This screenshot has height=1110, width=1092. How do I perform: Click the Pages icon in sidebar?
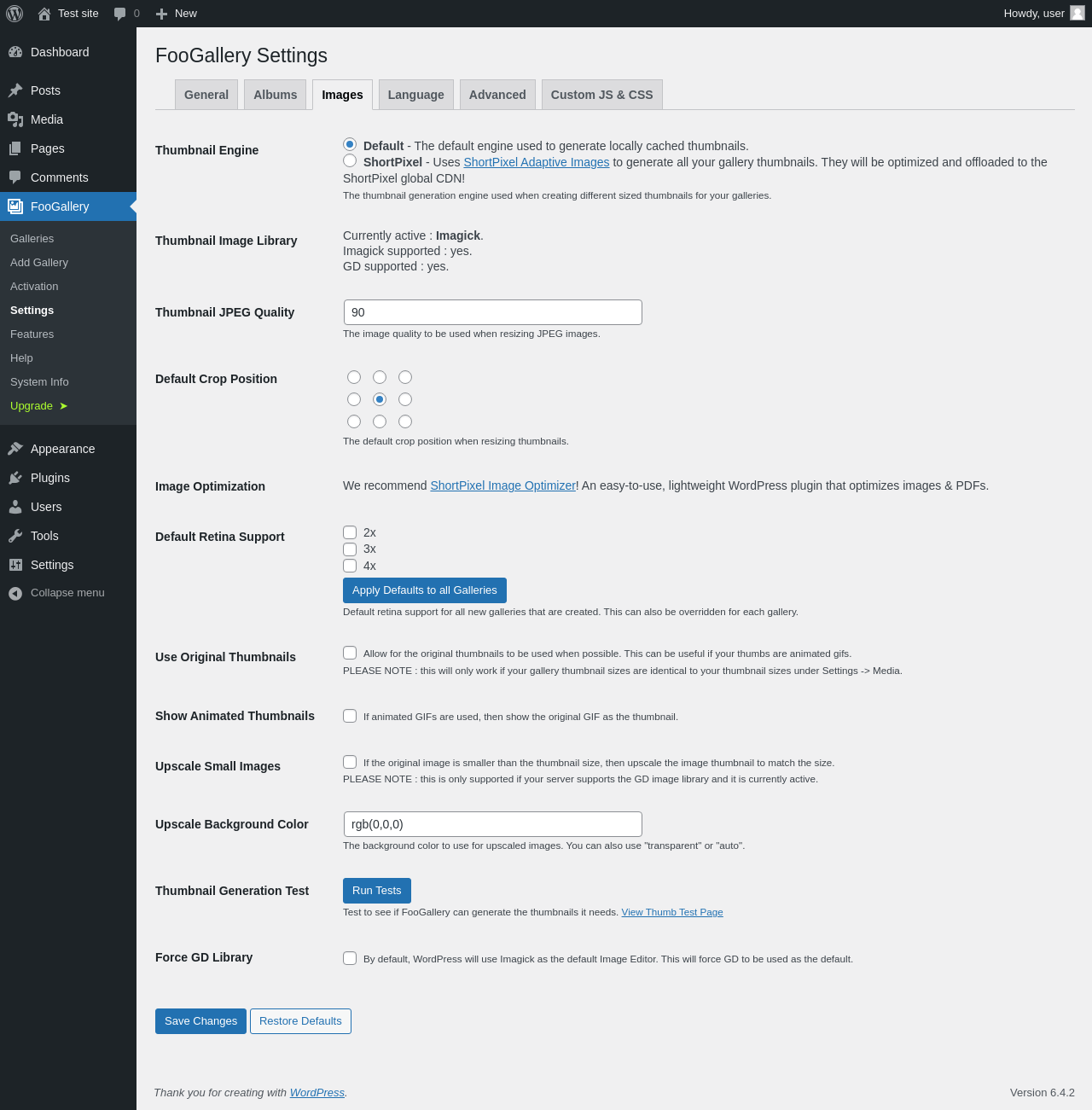click(x=15, y=148)
